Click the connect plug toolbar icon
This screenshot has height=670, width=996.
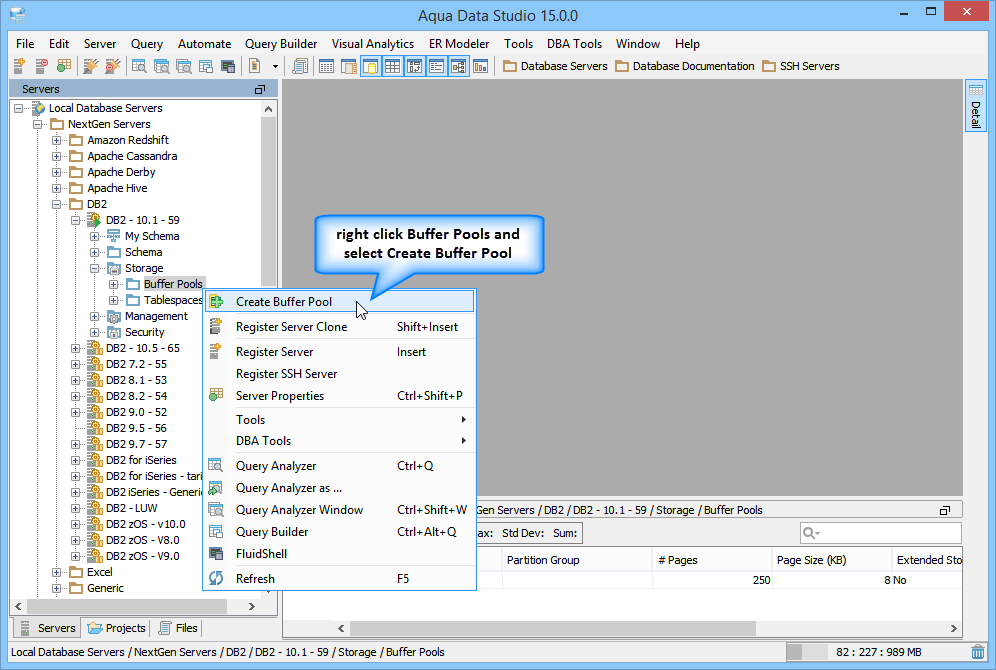pos(91,66)
